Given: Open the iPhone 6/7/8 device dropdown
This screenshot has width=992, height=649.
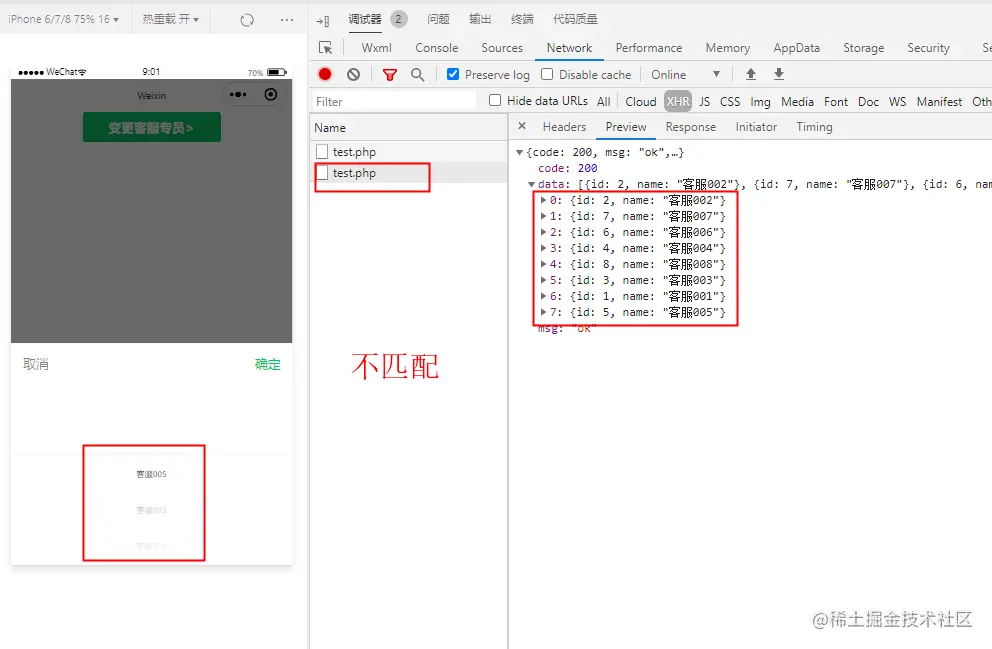Looking at the screenshot, I should (63, 19).
